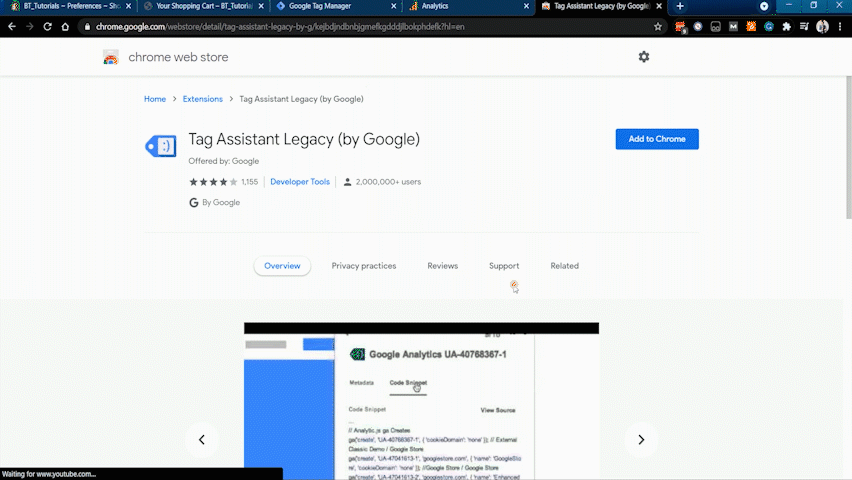Screen dimensions: 852x480
Task: Open the Chrome profile avatar
Action: (822, 27)
